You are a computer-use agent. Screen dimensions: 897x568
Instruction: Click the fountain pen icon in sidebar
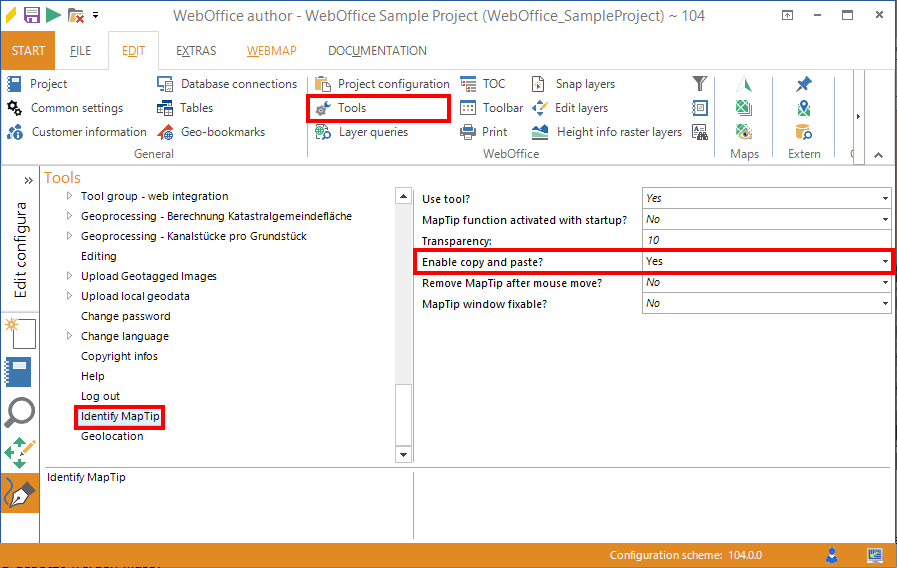pos(20,494)
